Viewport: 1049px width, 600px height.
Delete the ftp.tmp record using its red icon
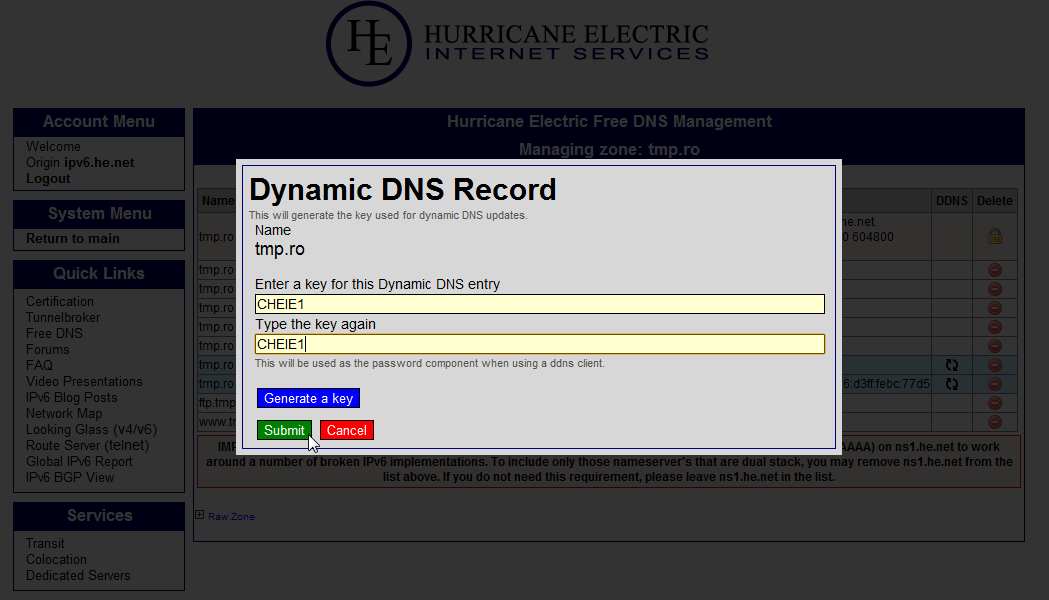[x=994, y=403]
